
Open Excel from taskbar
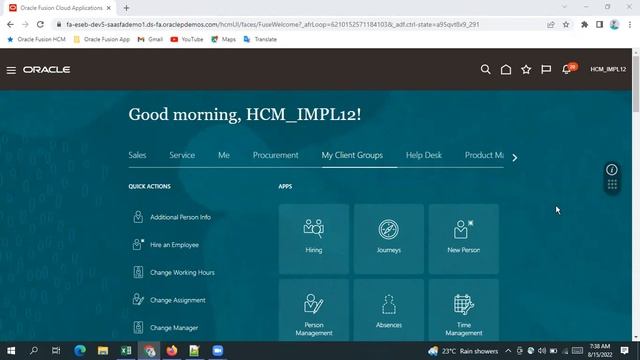click(126, 351)
